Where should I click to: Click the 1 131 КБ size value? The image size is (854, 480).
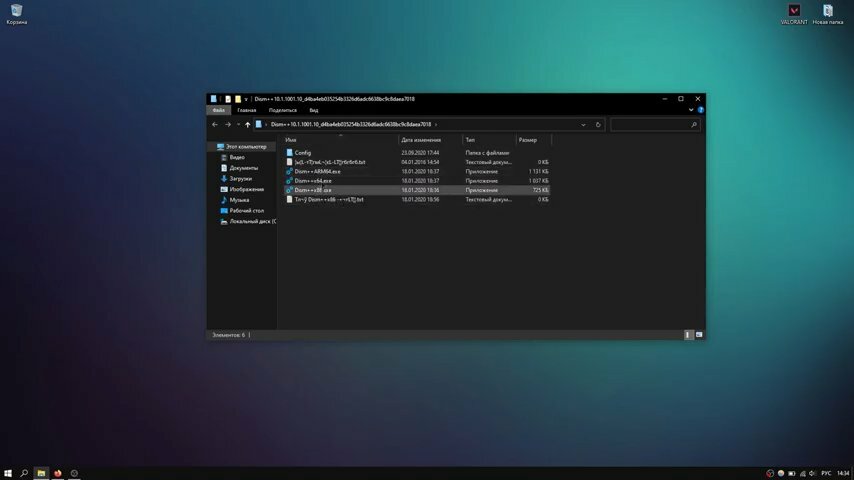pos(538,172)
